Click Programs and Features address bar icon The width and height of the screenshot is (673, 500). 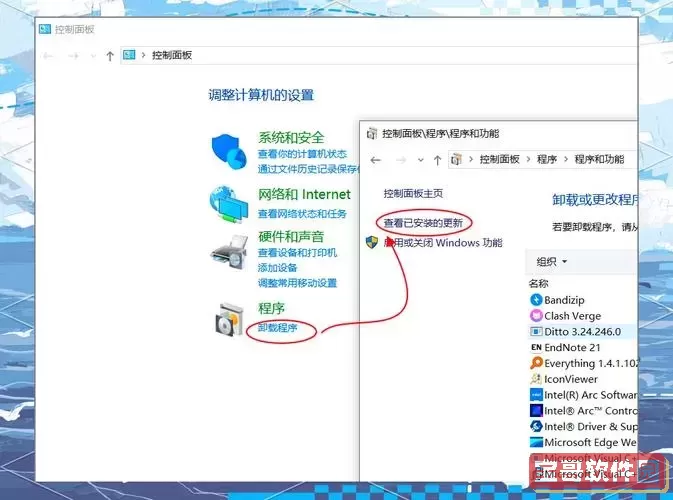tap(456, 160)
